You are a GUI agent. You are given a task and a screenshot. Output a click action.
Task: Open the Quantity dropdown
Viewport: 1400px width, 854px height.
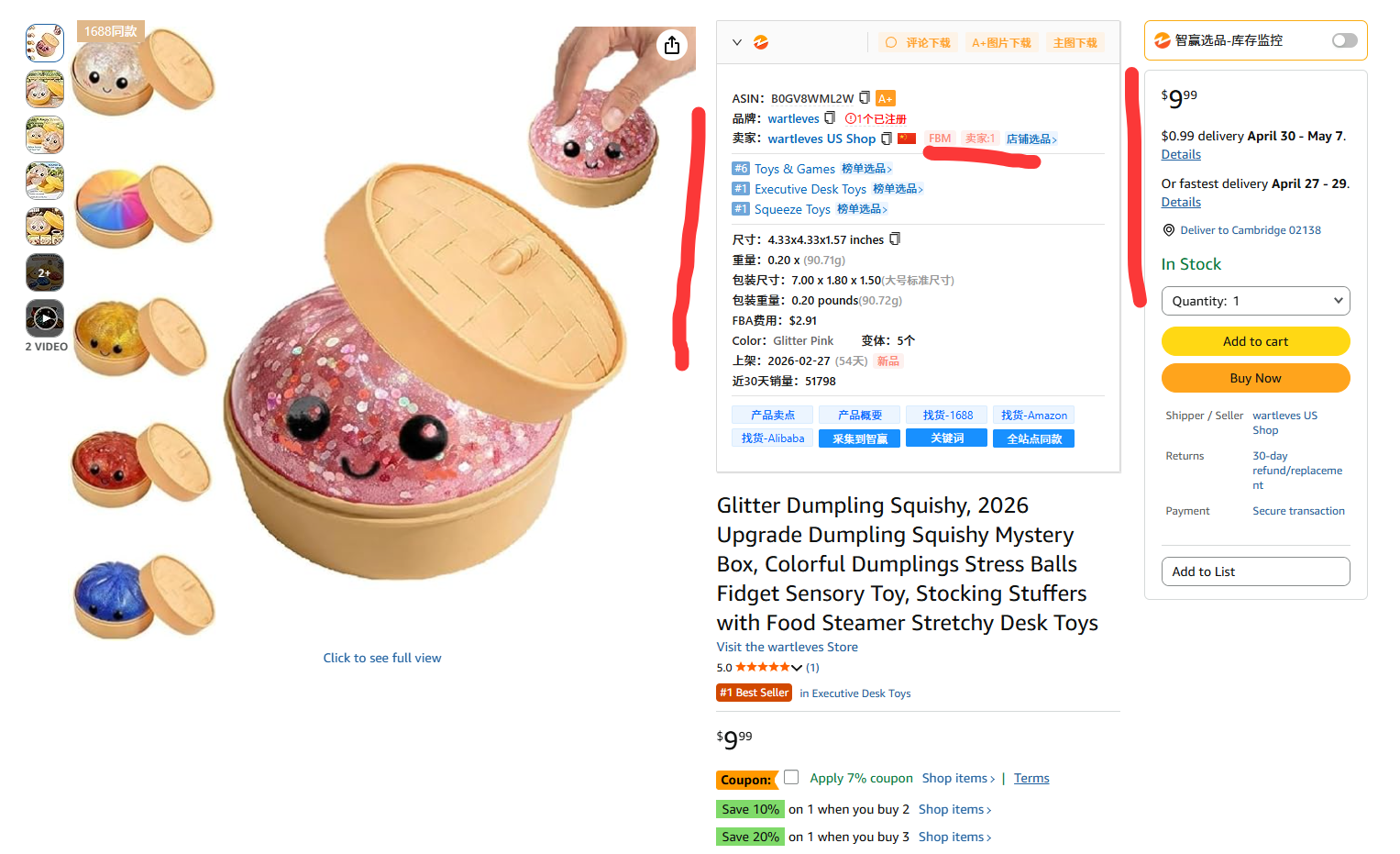point(1255,301)
